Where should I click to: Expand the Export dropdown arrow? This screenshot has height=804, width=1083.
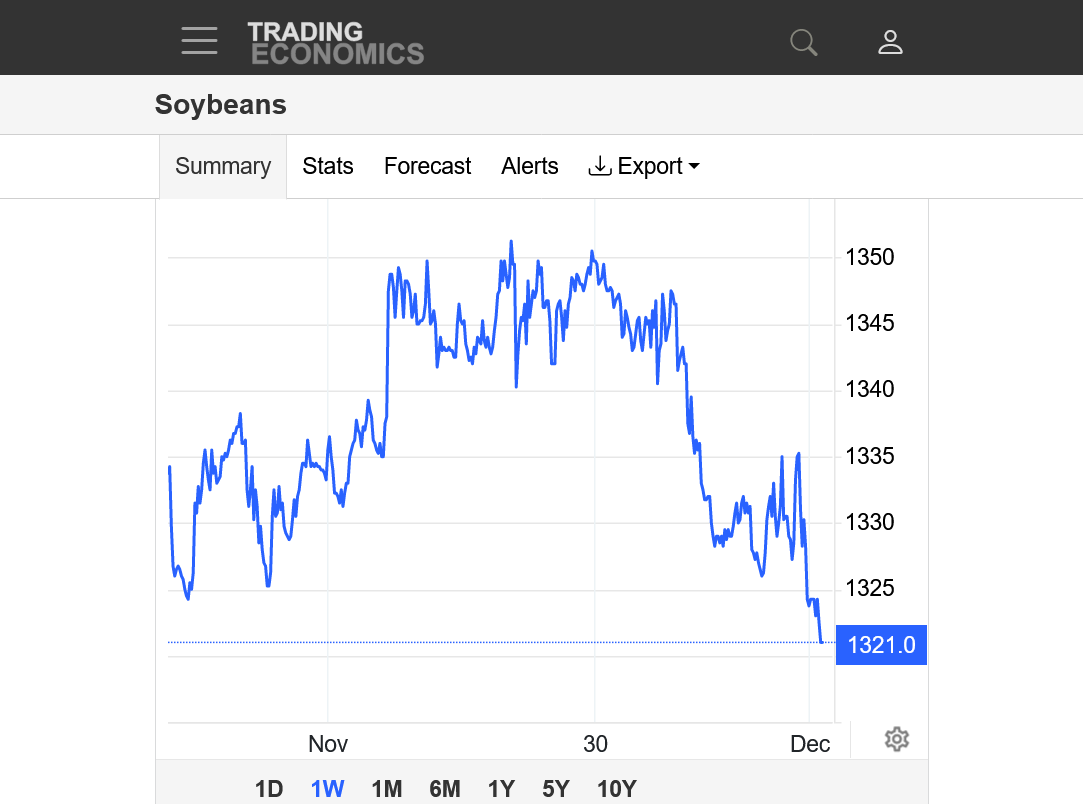point(694,166)
